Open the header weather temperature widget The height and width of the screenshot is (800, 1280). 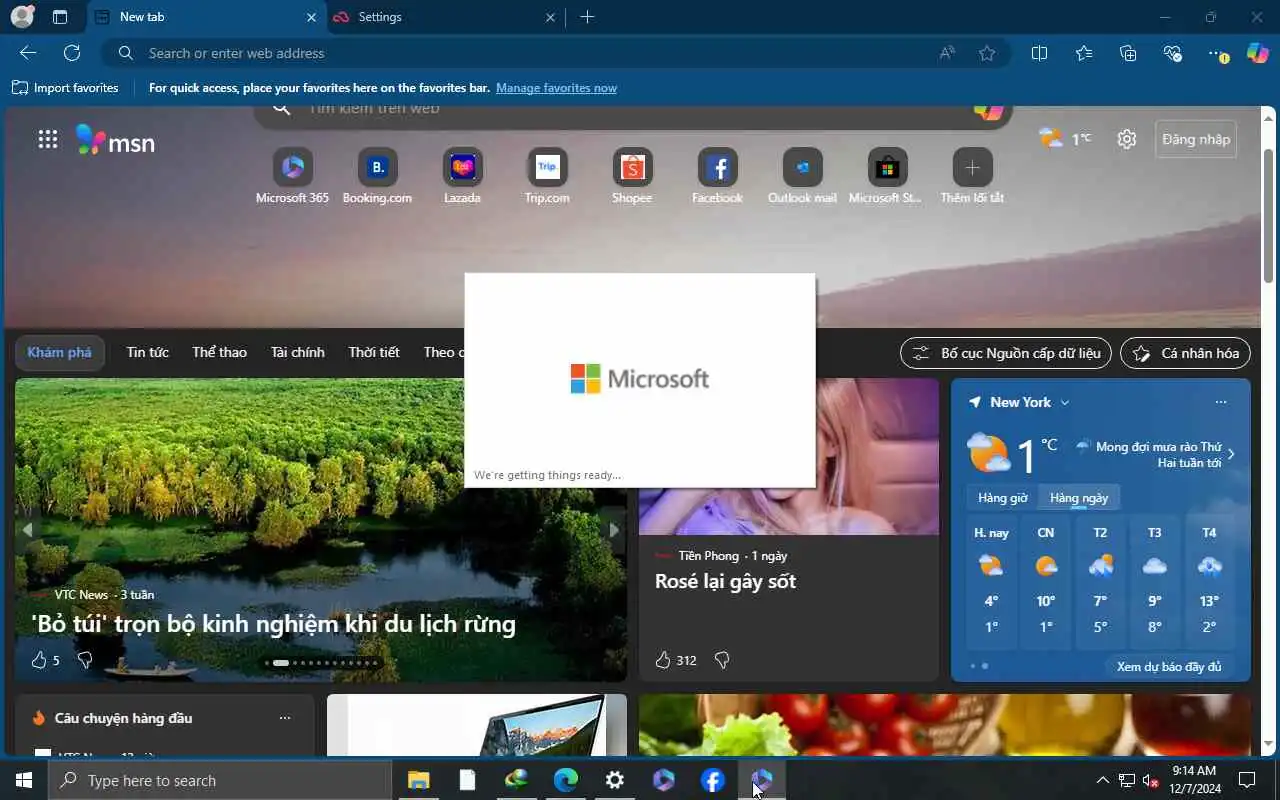(1065, 139)
